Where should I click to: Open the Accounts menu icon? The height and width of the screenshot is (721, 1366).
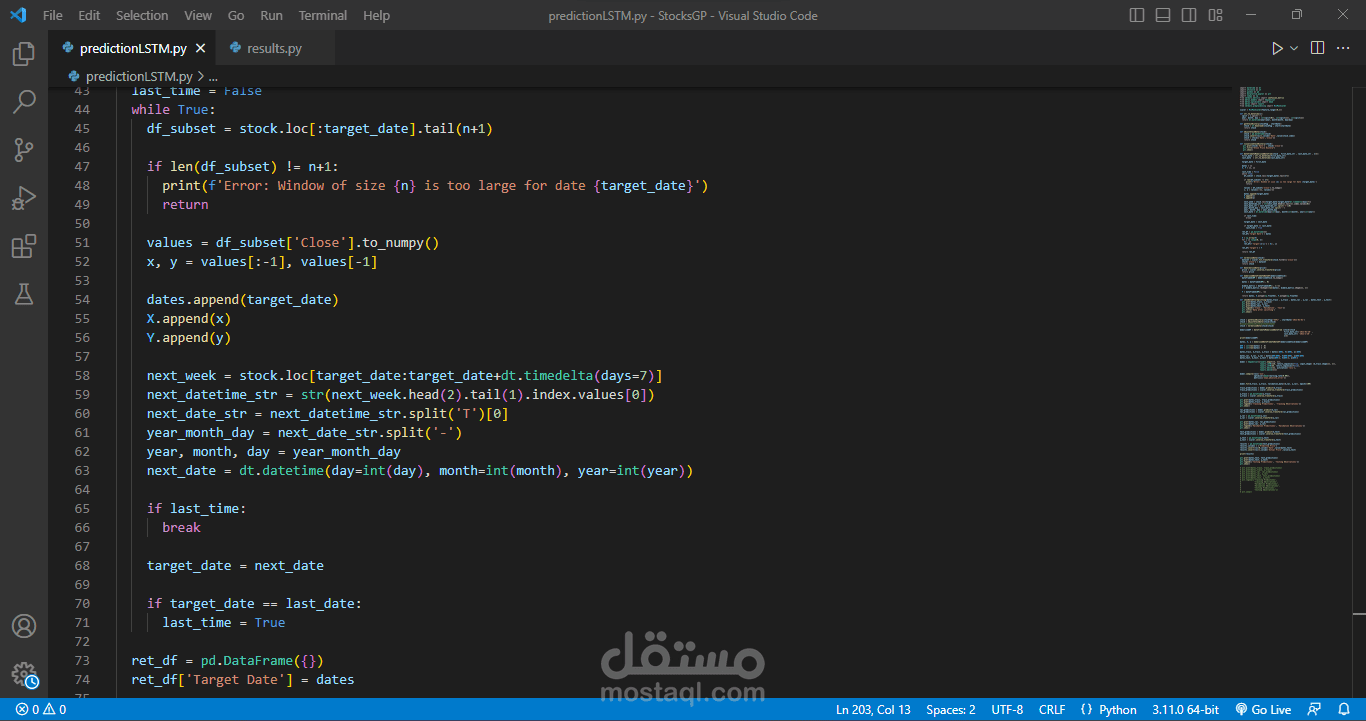[24, 626]
